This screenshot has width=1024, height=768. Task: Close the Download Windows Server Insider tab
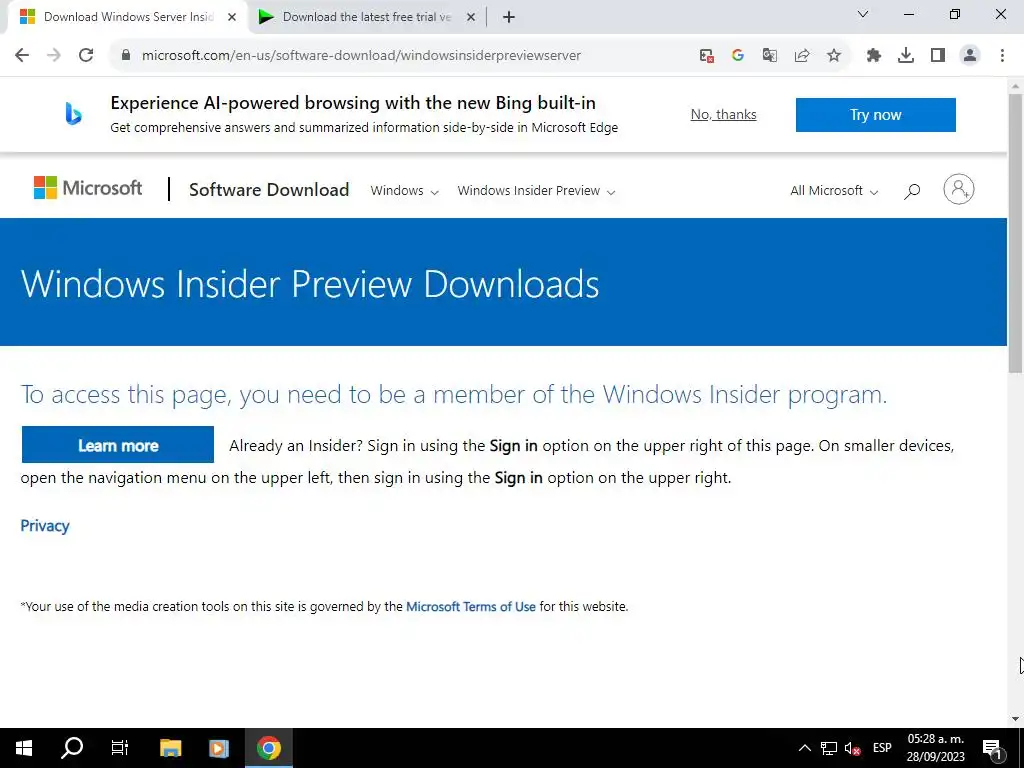tap(232, 18)
